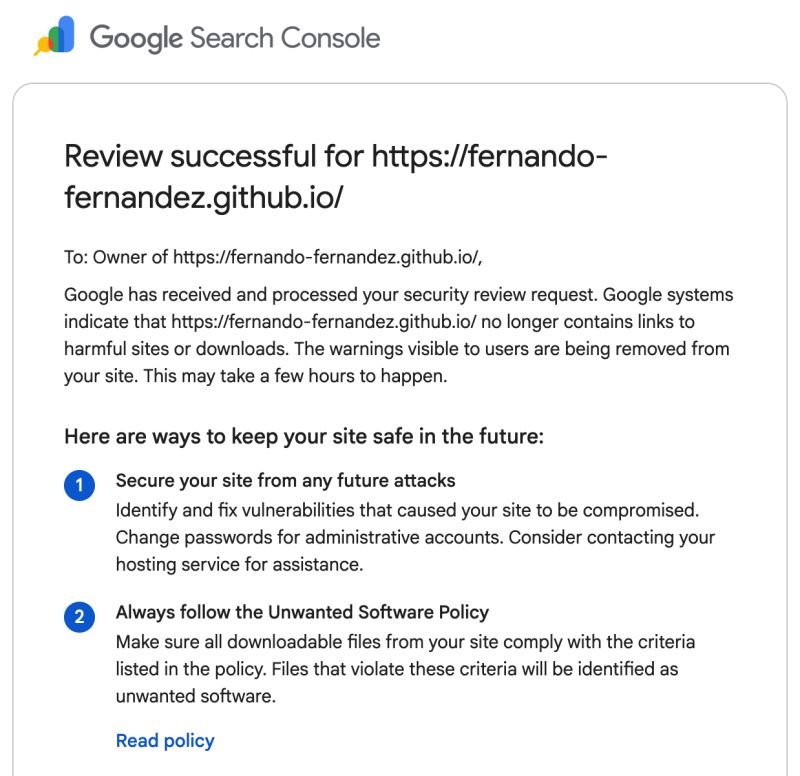
Task: Click 'Always follow the Unwanted Software Policy' title
Action: (x=302, y=612)
